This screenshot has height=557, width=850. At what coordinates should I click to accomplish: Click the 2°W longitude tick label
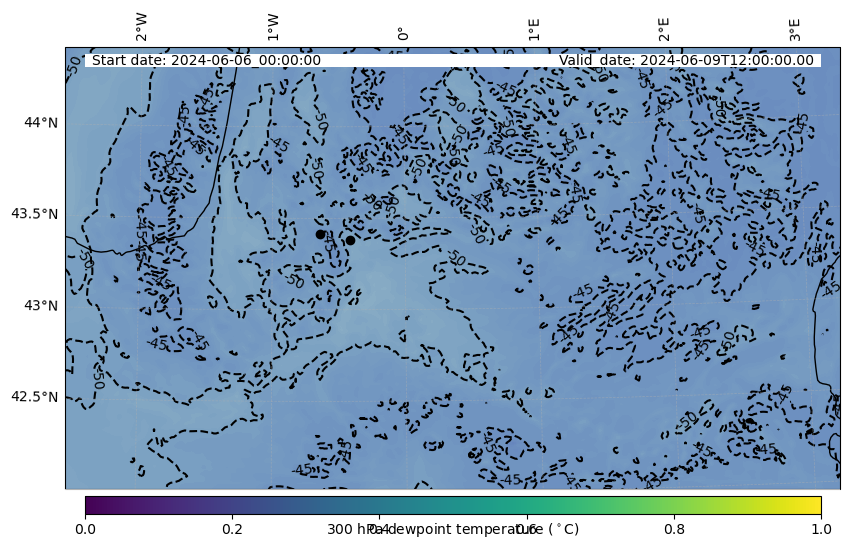[142, 27]
